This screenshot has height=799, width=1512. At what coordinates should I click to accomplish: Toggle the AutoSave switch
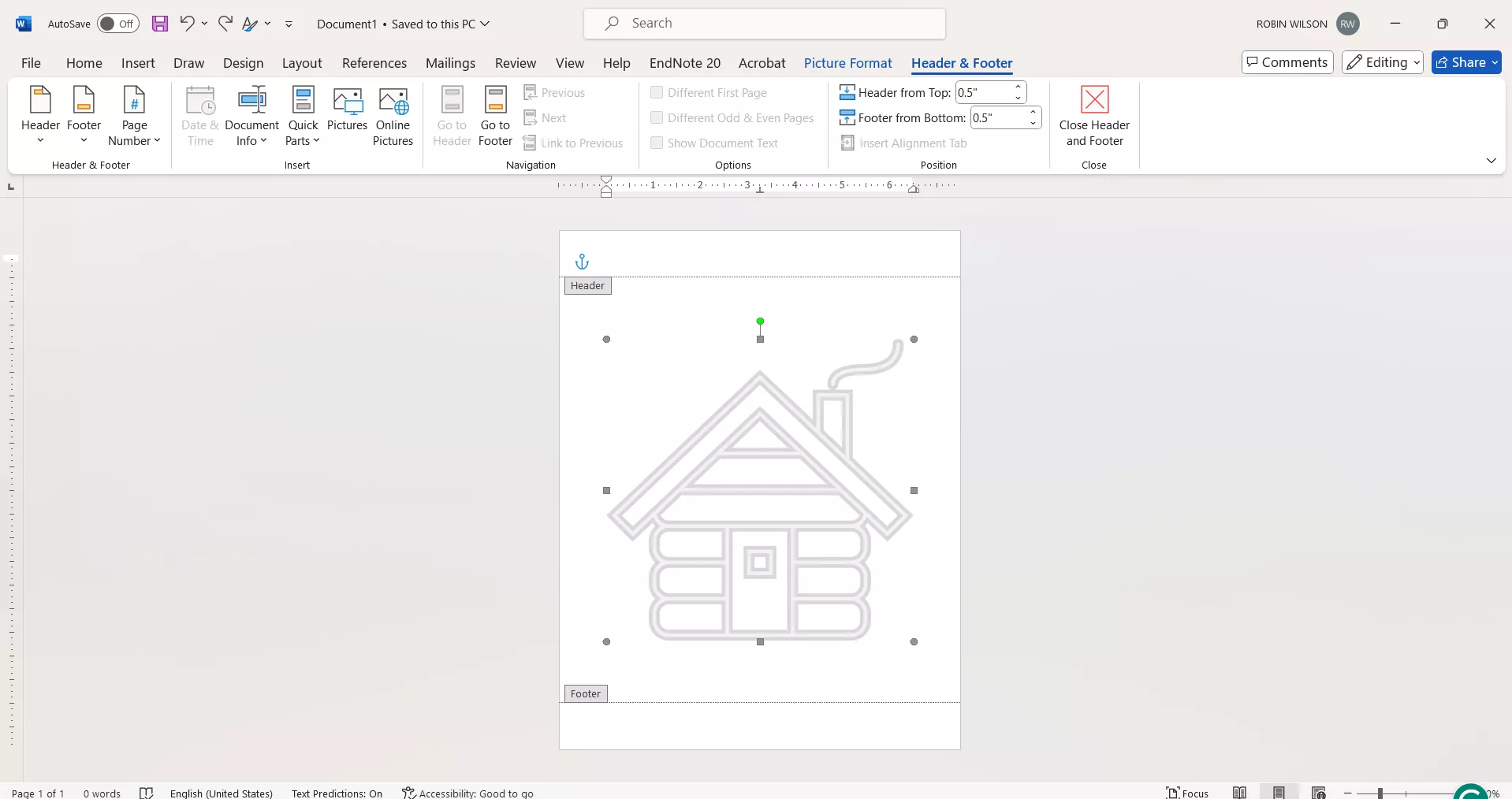pos(118,24)
